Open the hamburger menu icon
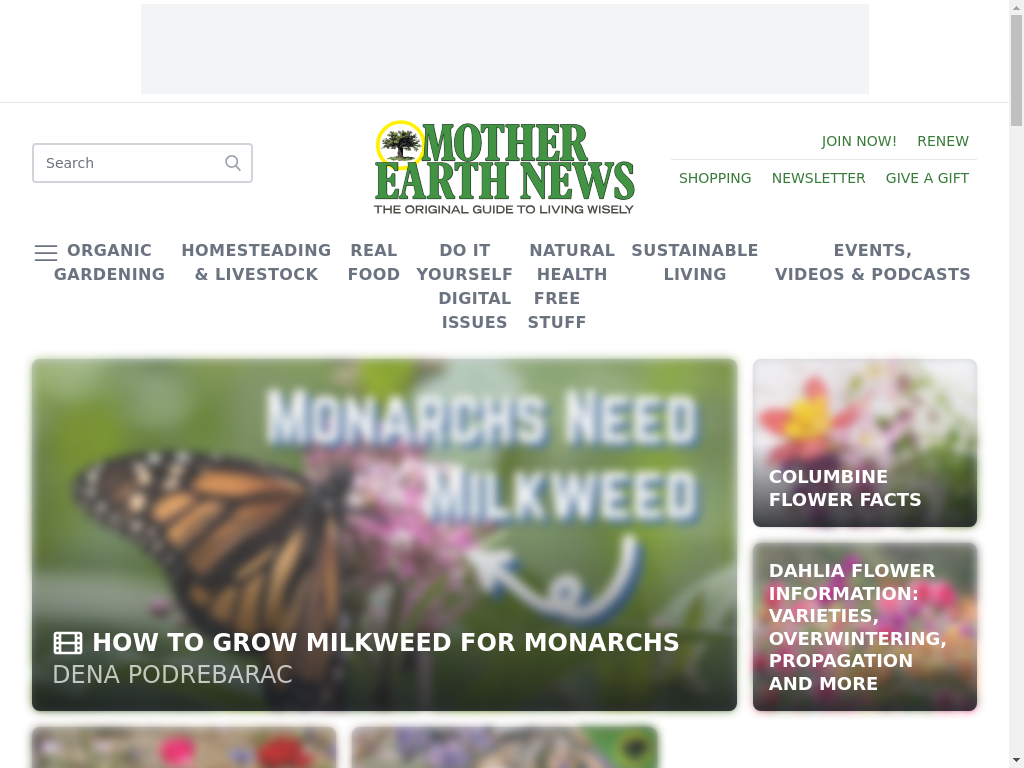Screen dimensions: 1024x768 tap(46, 253)
